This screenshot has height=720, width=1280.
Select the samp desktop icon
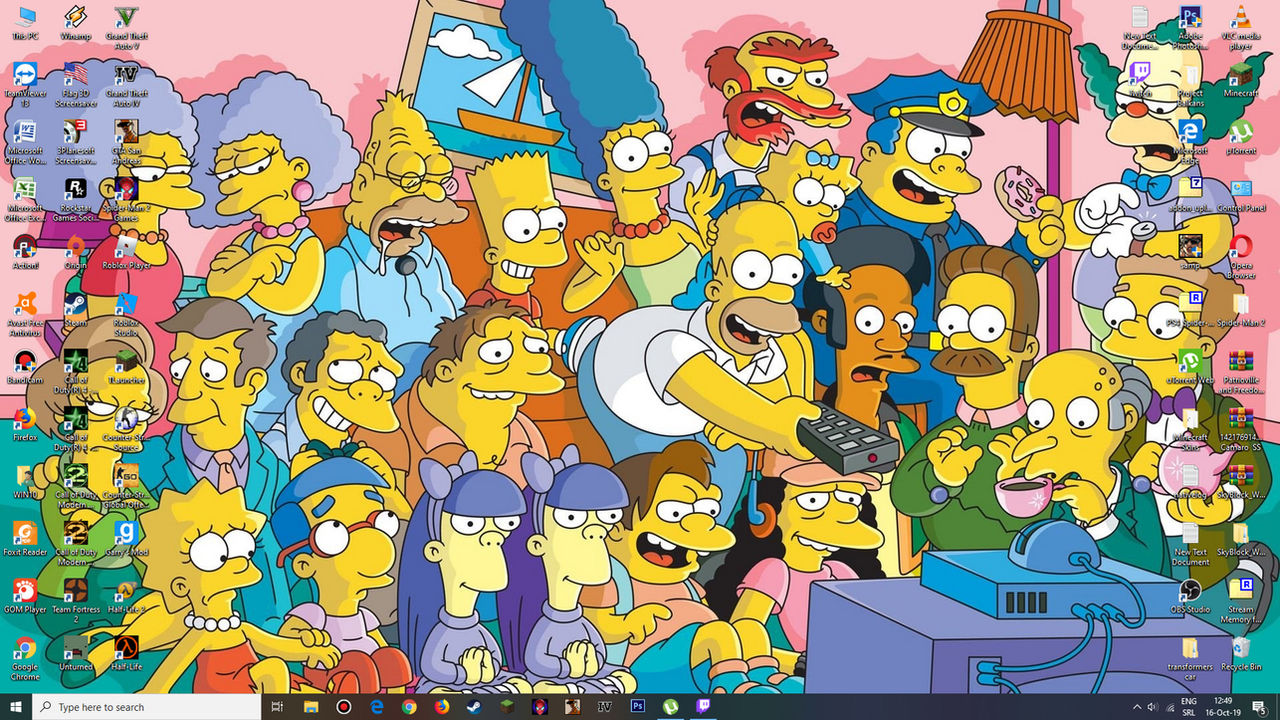[1190, 251]
